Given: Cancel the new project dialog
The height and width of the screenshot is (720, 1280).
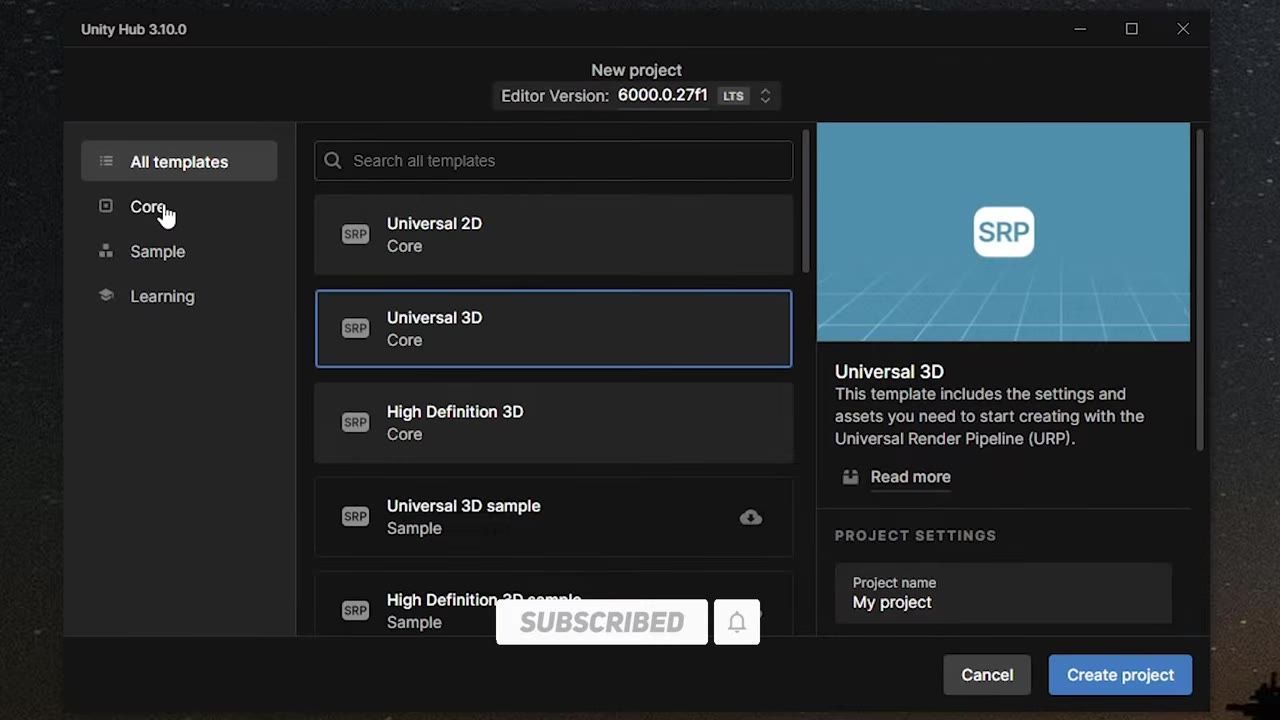Looking at the screenshot, I should (x=987, y=675).
